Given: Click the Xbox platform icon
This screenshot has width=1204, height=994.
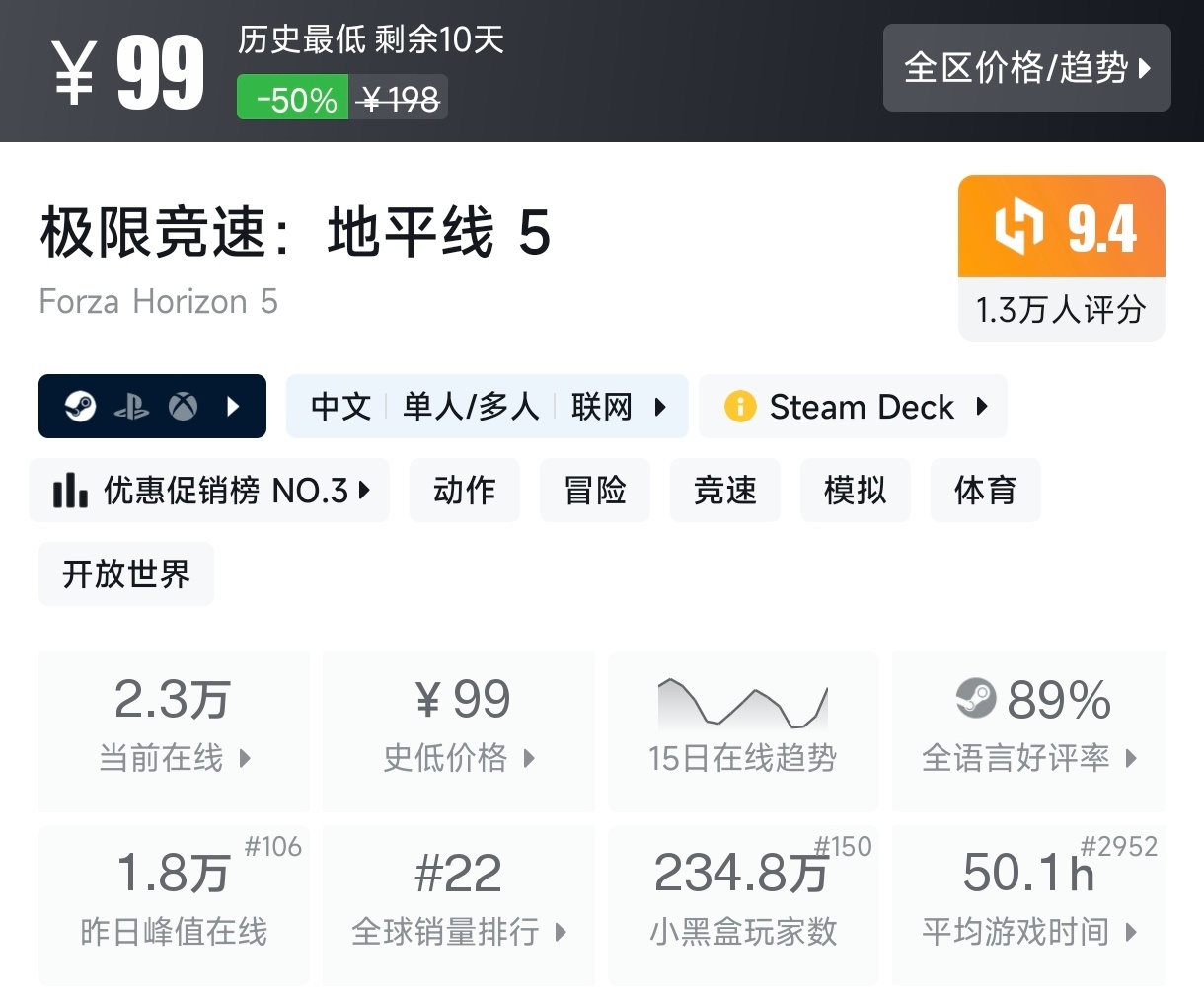Looking at the screenshot, I should pyautogui.click(x=183, y=407).
